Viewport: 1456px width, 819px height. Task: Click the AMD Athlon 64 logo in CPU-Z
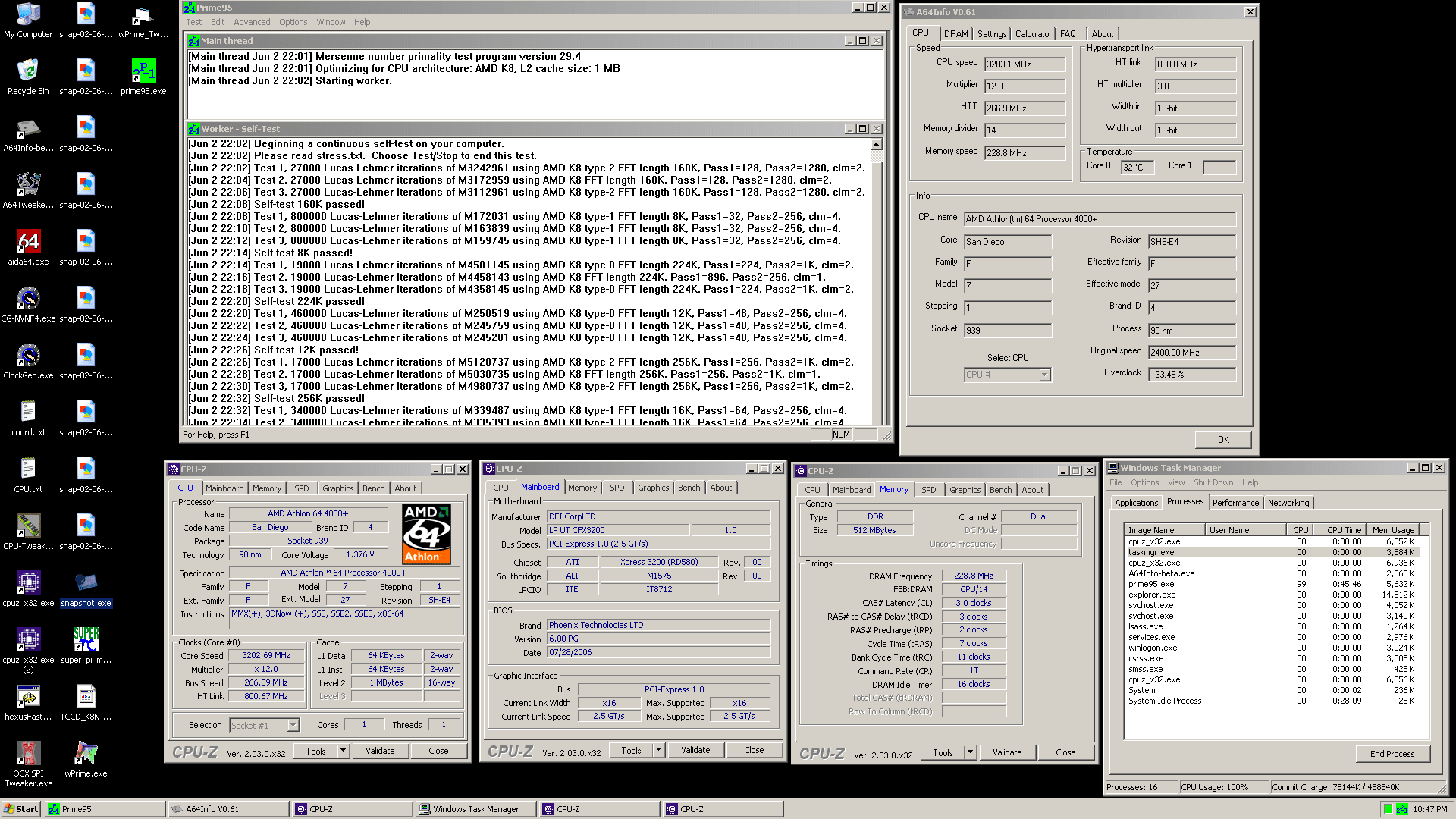[426, 534]
